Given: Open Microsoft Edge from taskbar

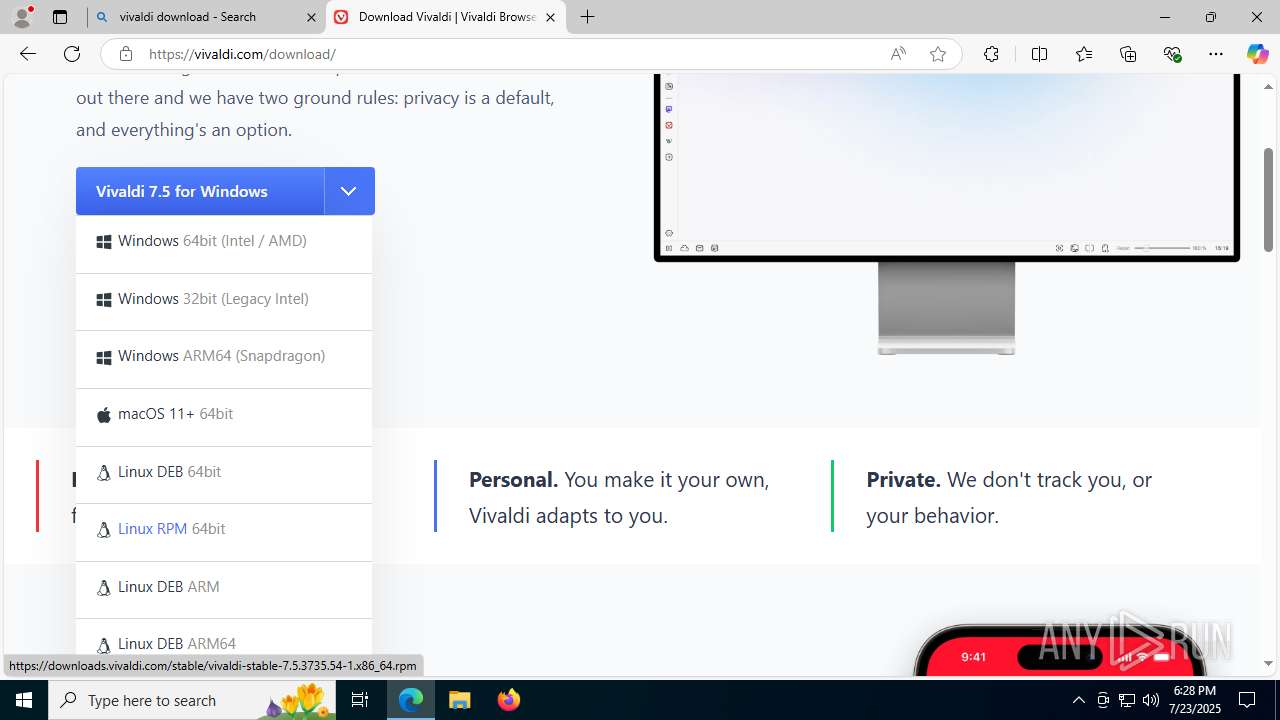Looking at the screenshot, I should [x=411, y=700].
